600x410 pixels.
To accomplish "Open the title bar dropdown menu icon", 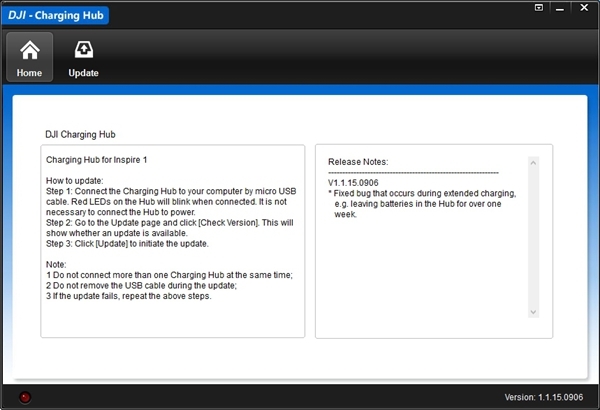I will [539, 8].
